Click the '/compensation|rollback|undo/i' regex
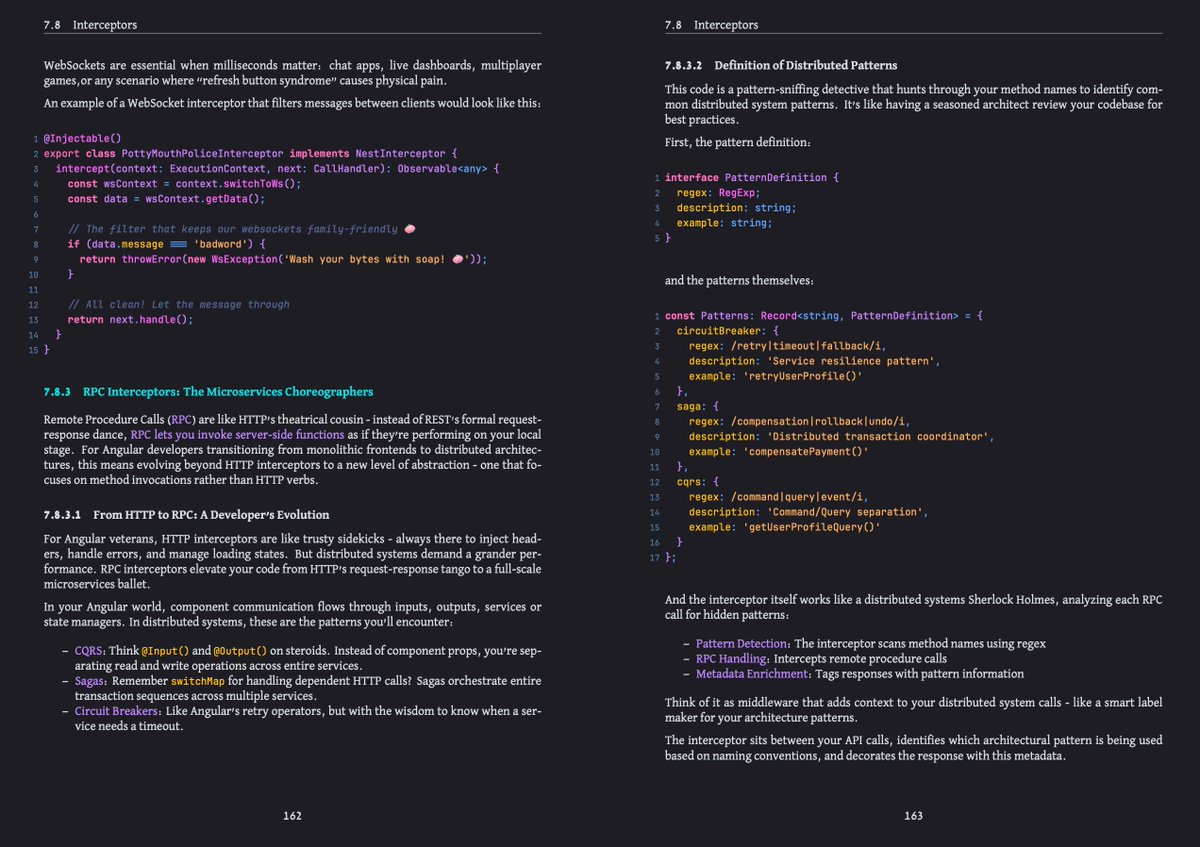This screenshot has height=847, width=1200. click(x=818, y=422)
